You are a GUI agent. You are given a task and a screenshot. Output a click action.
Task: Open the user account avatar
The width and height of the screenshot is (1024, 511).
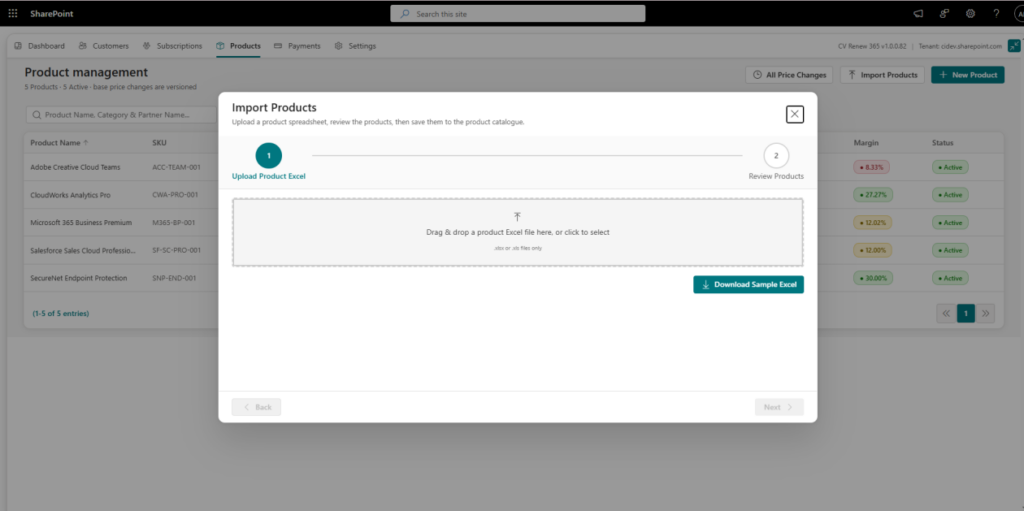coord(1019,13)
